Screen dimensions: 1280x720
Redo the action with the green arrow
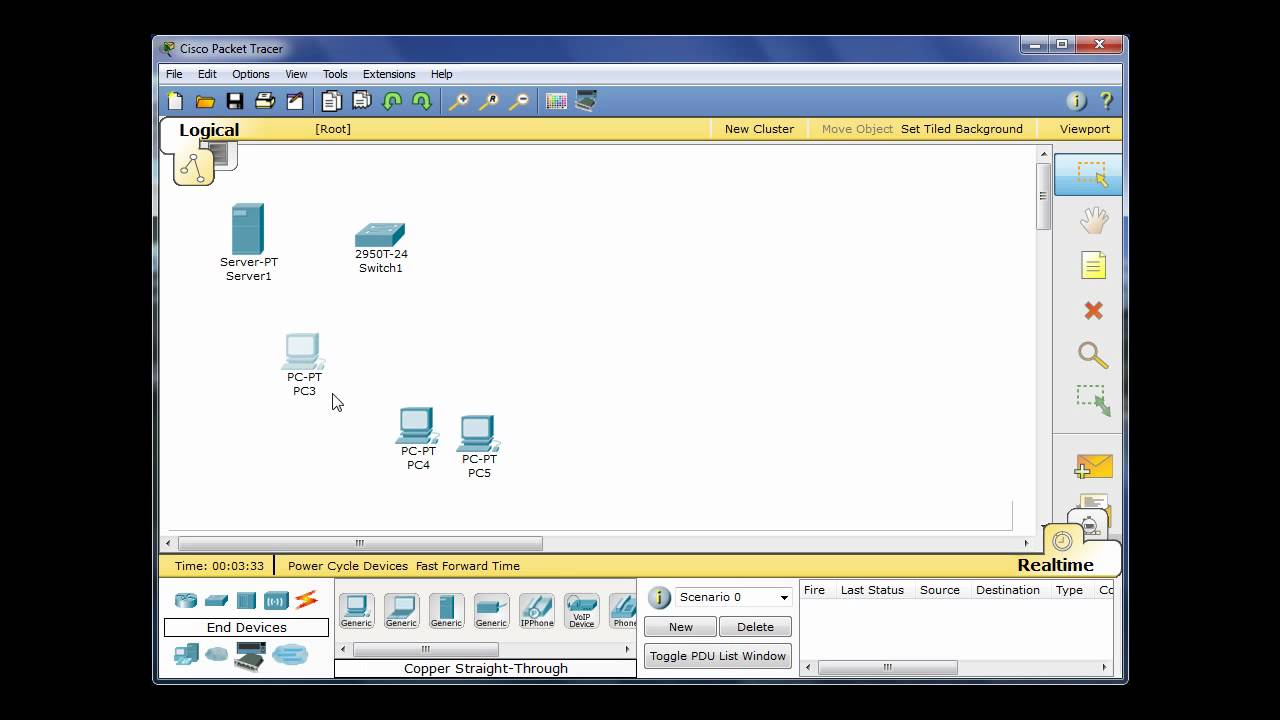click(422, 101)
